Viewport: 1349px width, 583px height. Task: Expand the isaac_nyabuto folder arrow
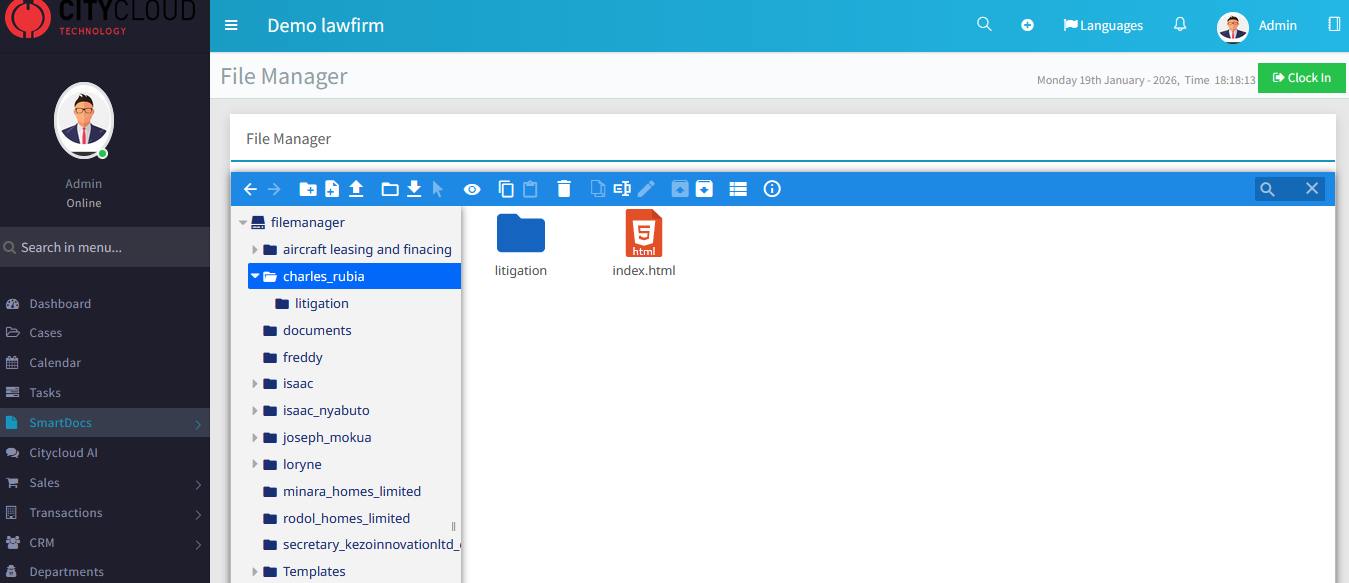coord(255,411)
